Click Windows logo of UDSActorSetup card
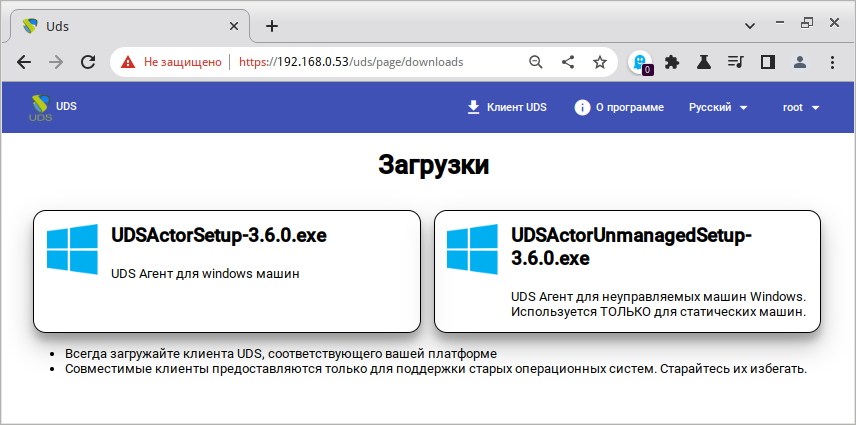 pos(72,248)
